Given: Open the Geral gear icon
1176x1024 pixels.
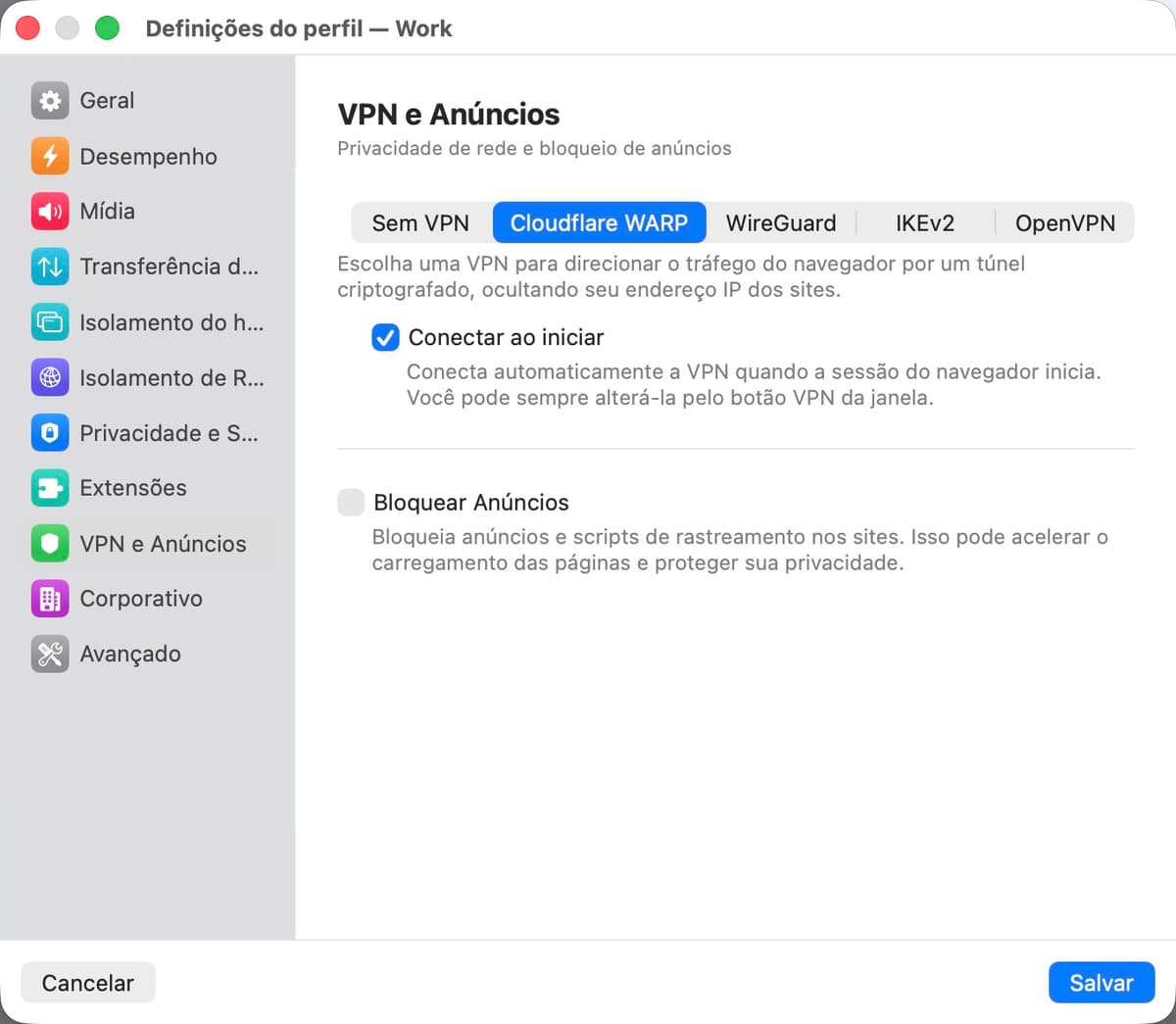Looking at the screenshot, I should [x=50, y=100].
